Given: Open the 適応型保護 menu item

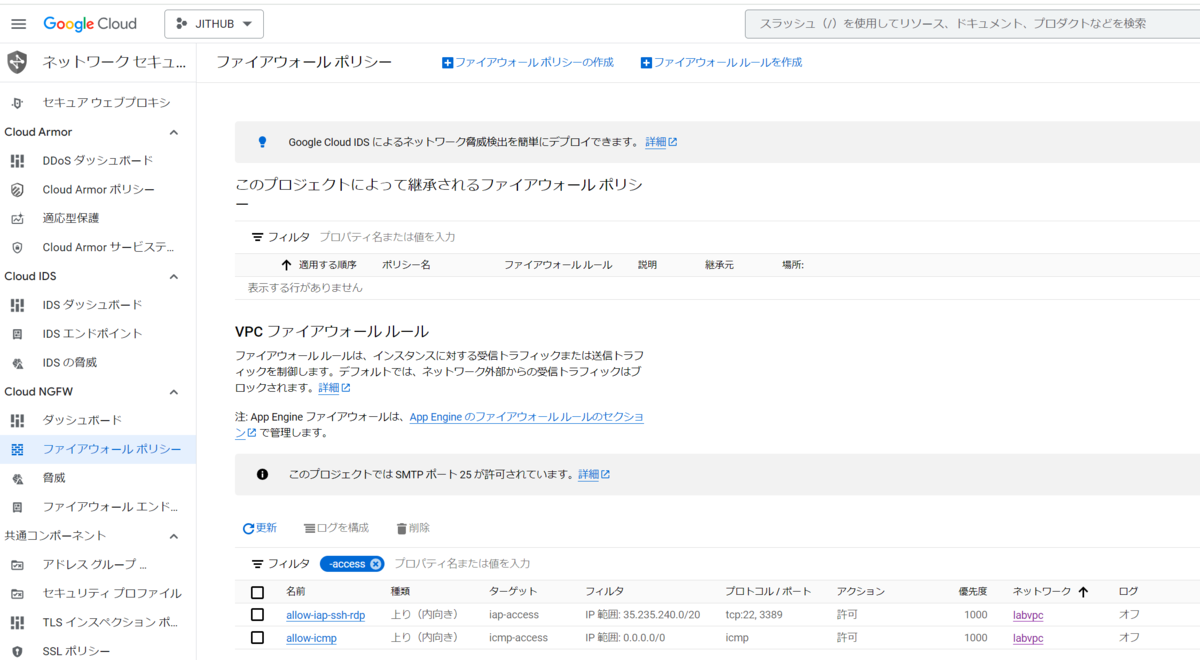Looking at the screenshot, I should click(71, 218).
